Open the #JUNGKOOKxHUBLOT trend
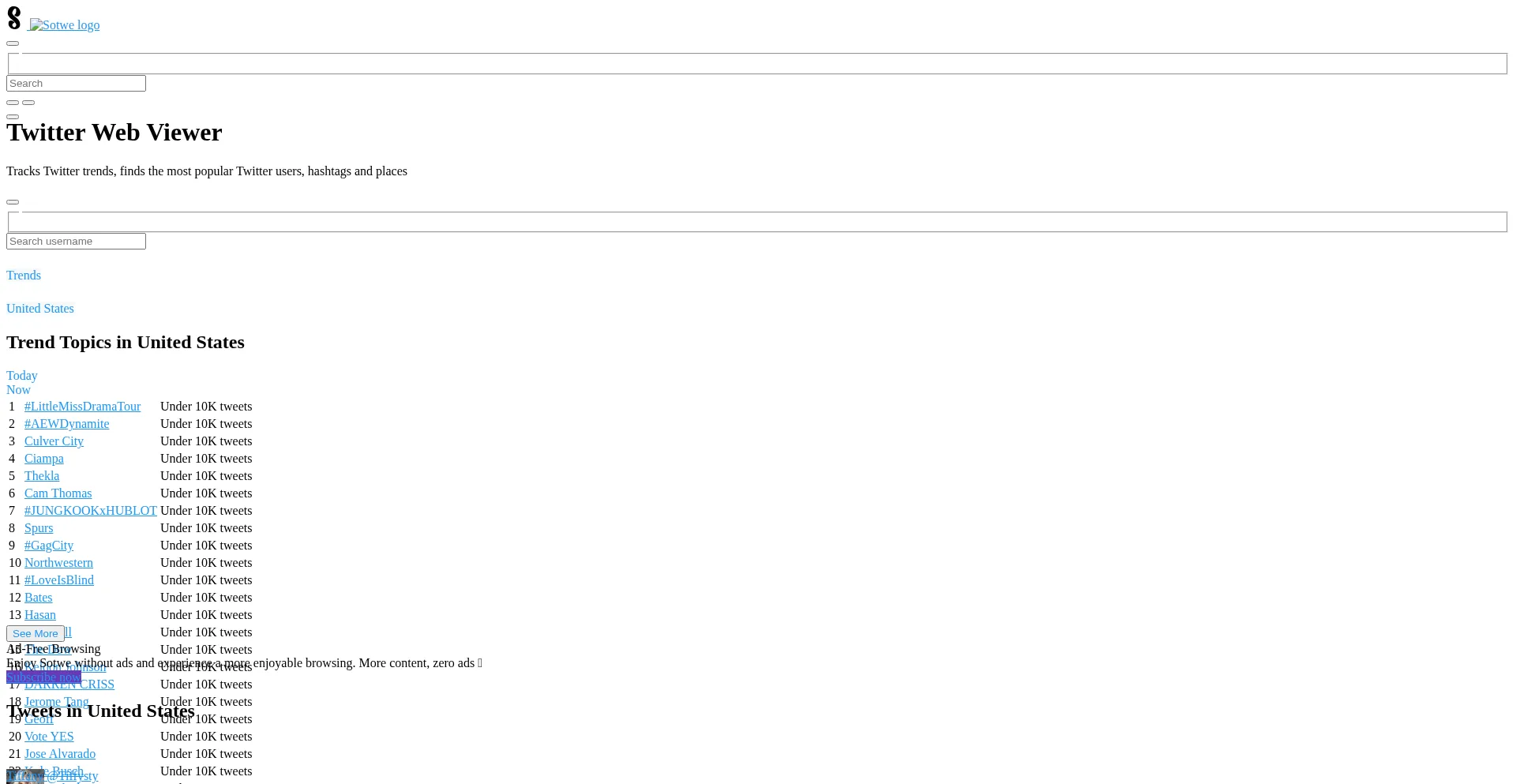The width and height of the screenshot is (1516, 784). 91,511
